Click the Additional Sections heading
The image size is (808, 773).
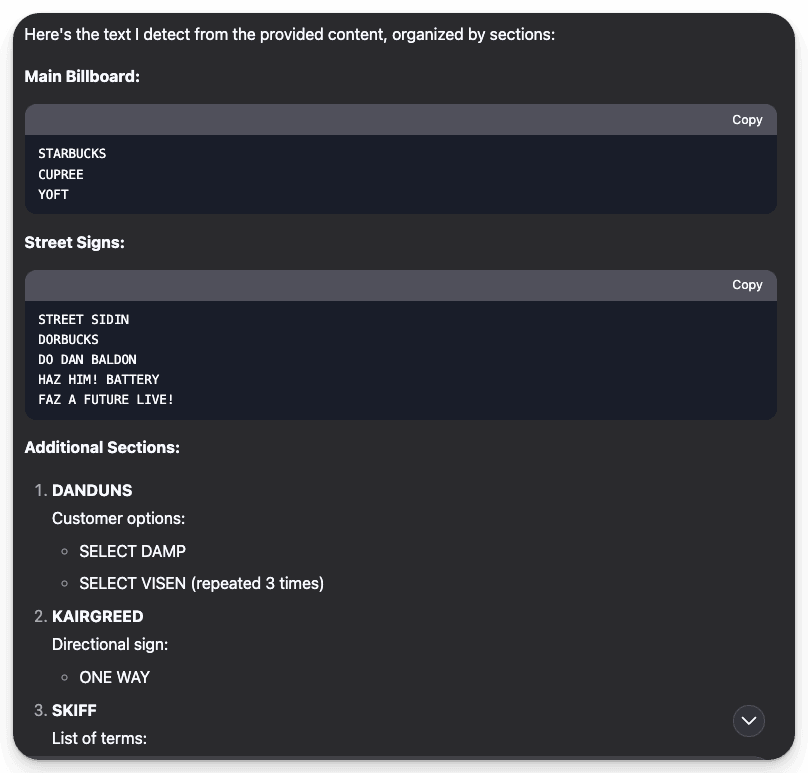[x=102, y=447]
